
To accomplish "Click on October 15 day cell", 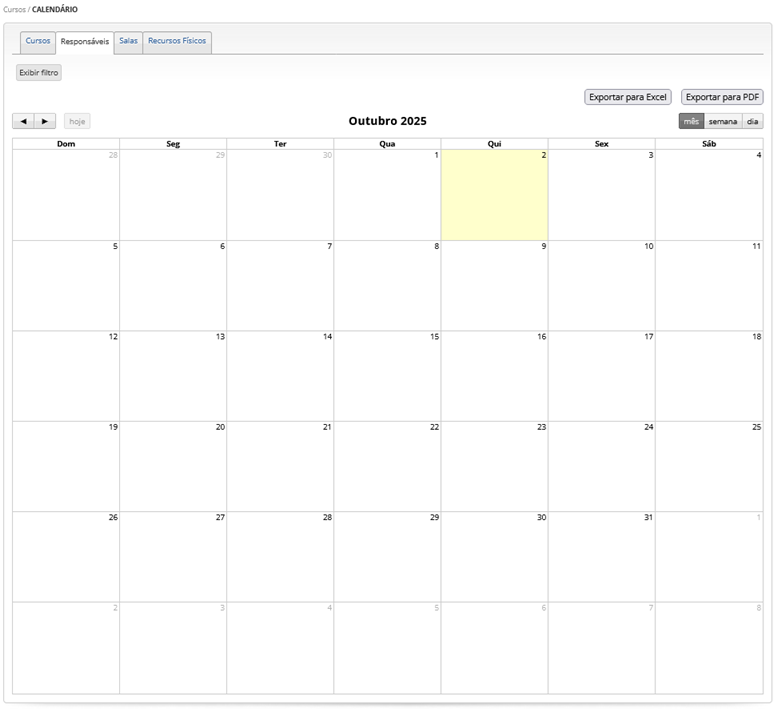I will coord(387,376).
